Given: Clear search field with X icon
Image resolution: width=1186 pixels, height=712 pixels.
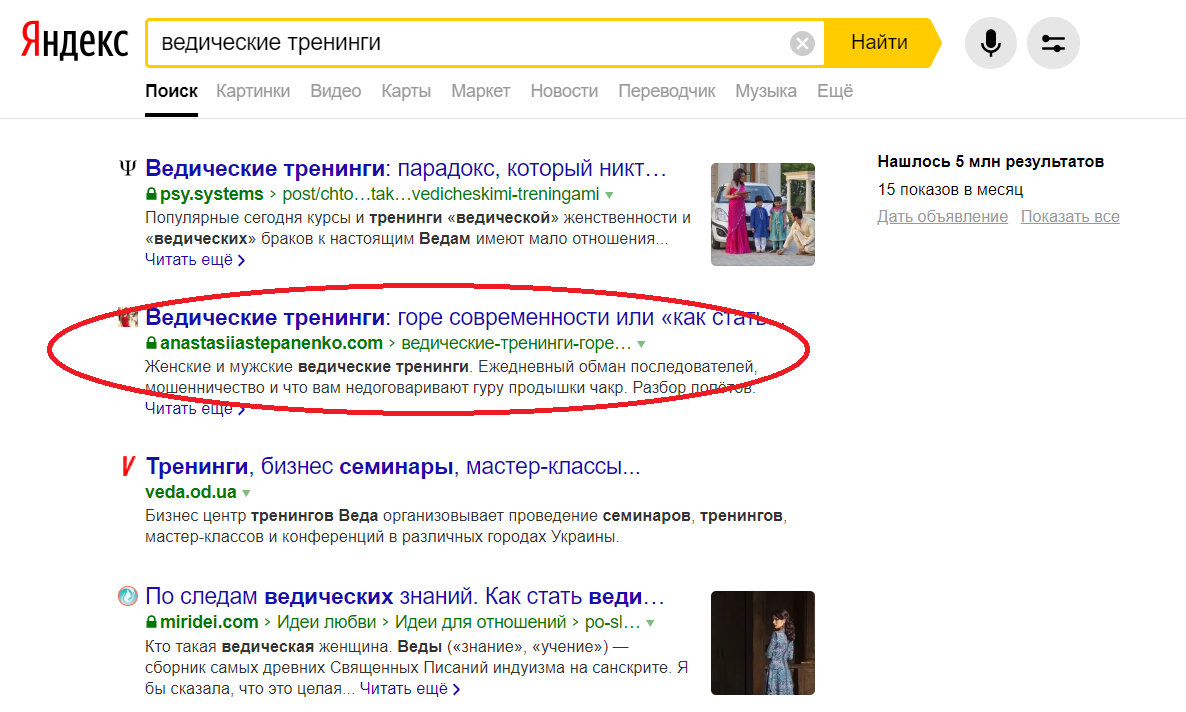Looking at the screenshot, I should (x=802, y=43).
